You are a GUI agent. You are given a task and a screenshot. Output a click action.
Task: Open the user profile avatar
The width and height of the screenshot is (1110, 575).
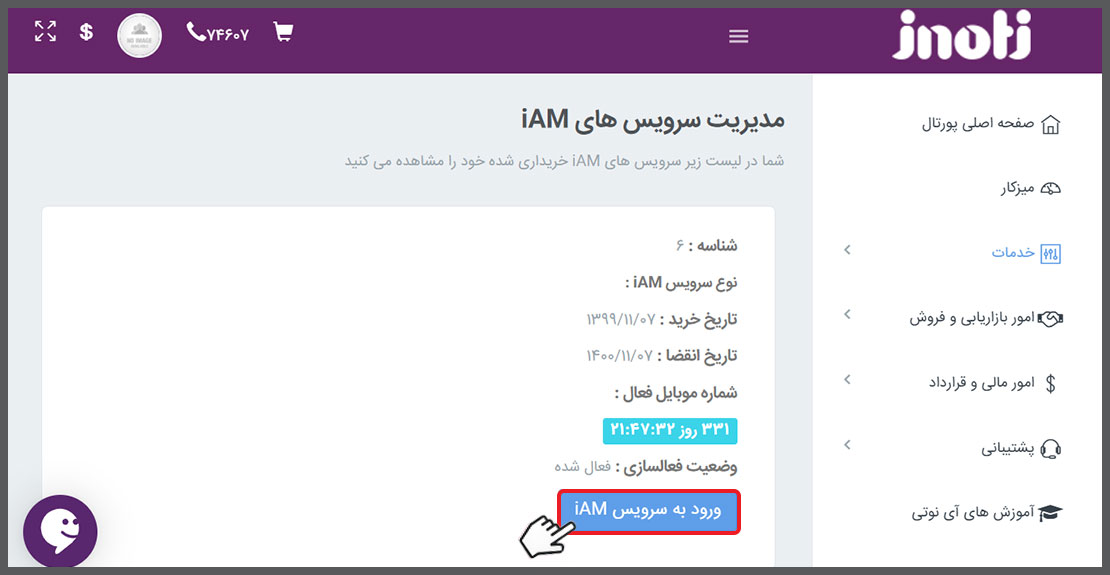[139, 35]
